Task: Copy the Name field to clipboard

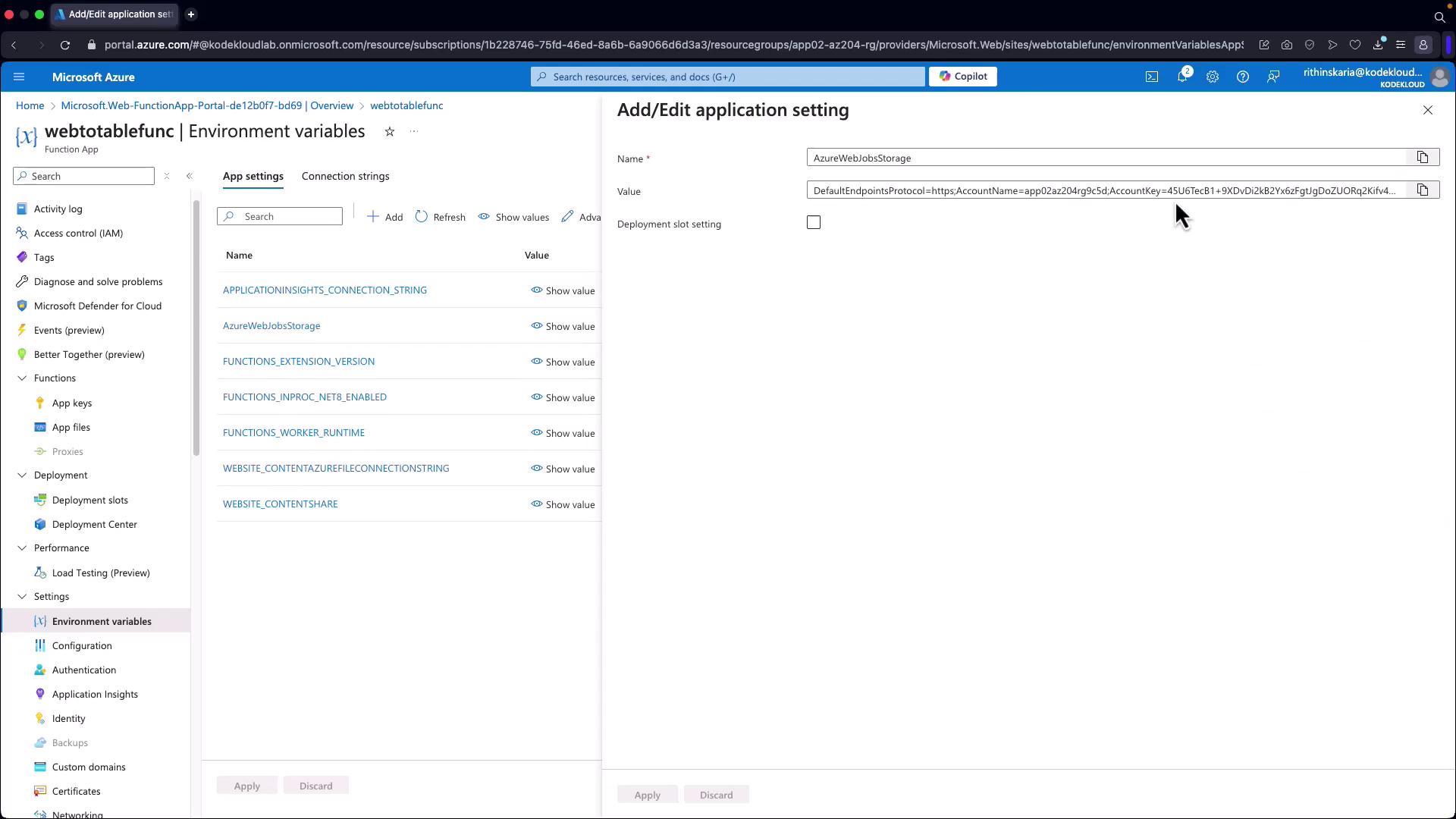Action: tap(1422, 158)
